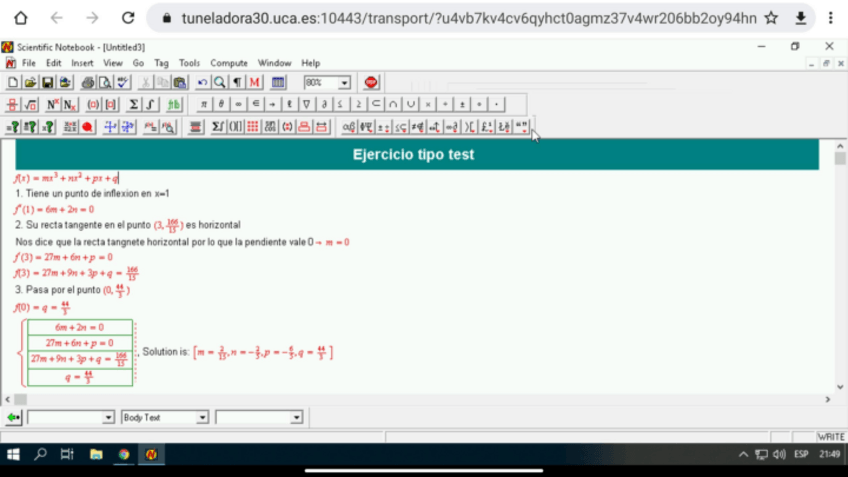Click the green remove item tag arrow
This screenshot has height=477, width=848.
[x=14, y=418]
